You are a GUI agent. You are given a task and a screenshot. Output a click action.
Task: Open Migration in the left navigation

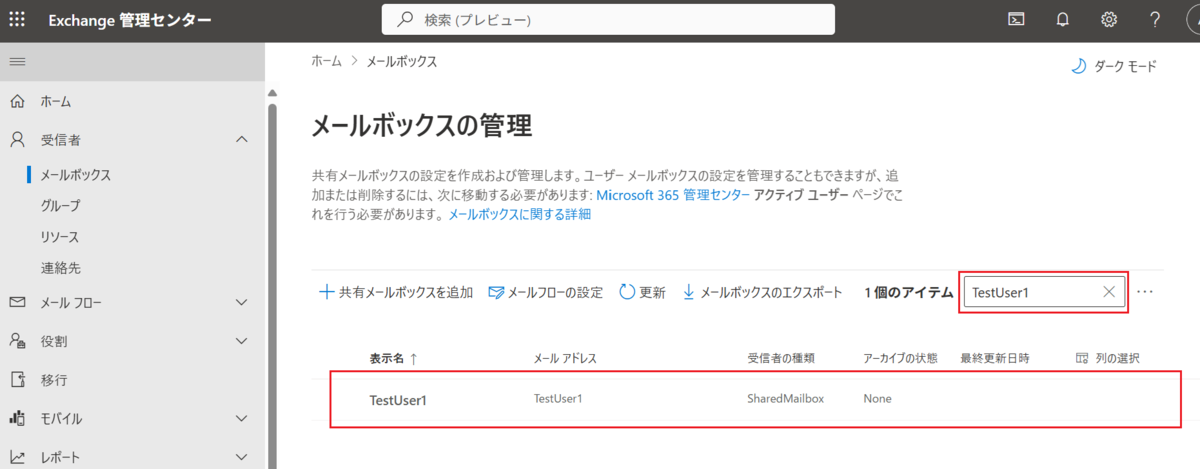(54, 380)
